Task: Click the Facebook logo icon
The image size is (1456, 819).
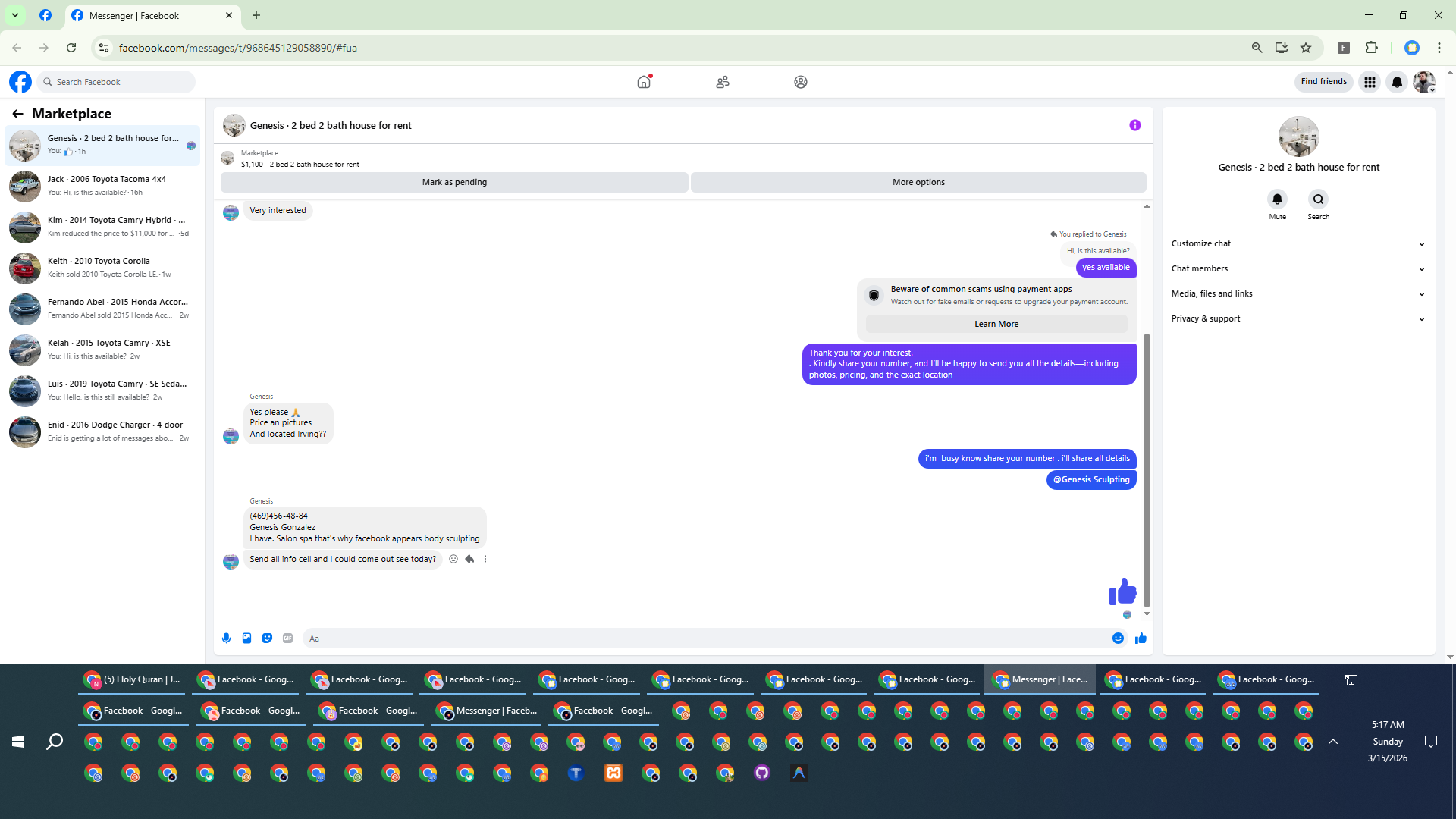Action: (20, 82)
